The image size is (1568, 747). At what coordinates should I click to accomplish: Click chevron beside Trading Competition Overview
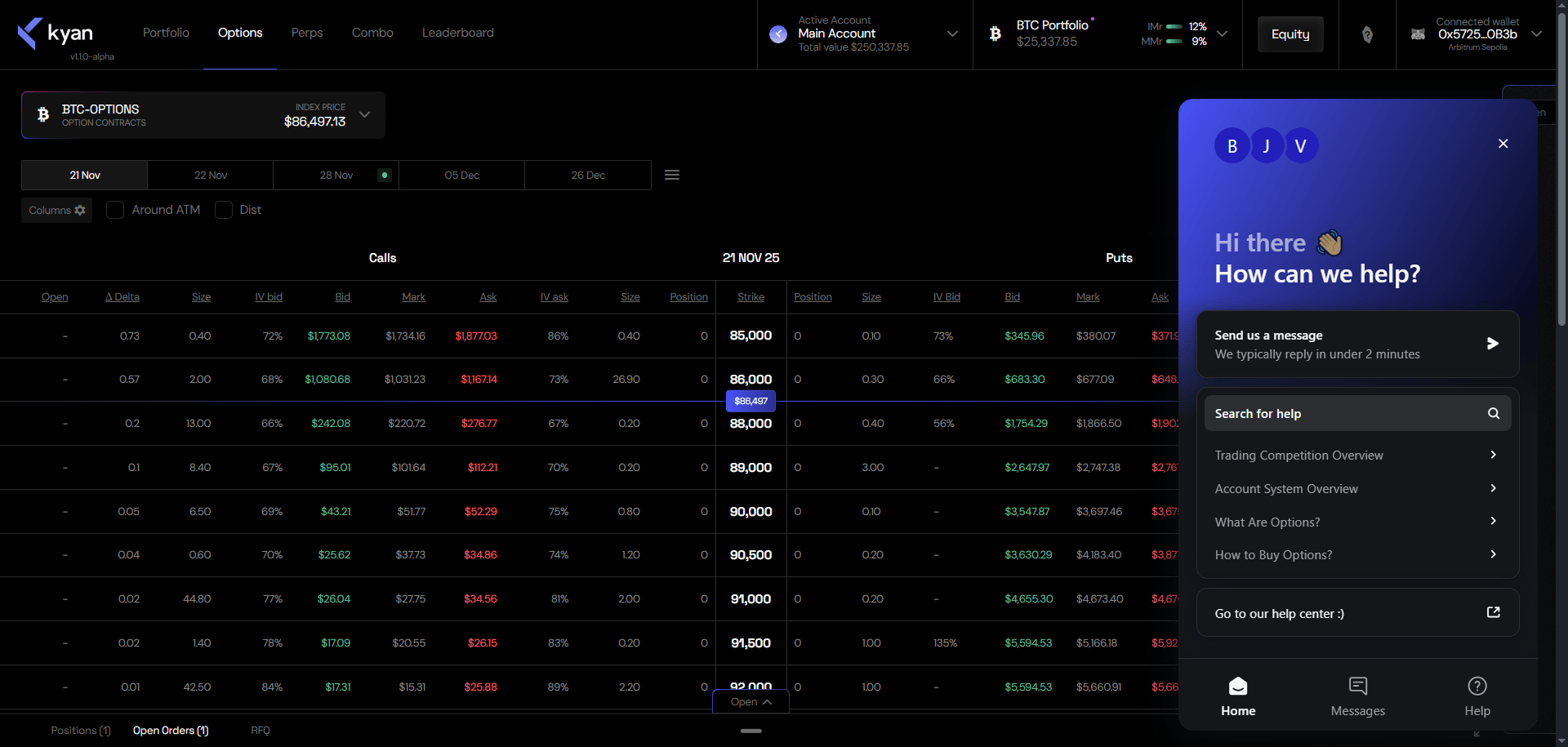pos(1494,455)
